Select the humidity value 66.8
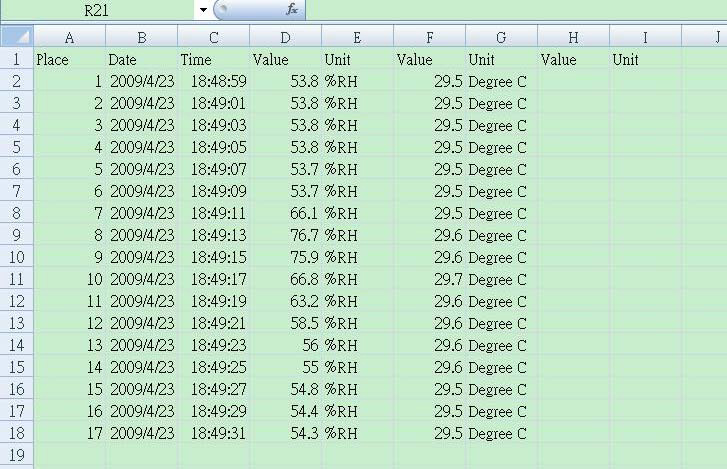Screen dimensions: 727x469 (x=286, y=279)
